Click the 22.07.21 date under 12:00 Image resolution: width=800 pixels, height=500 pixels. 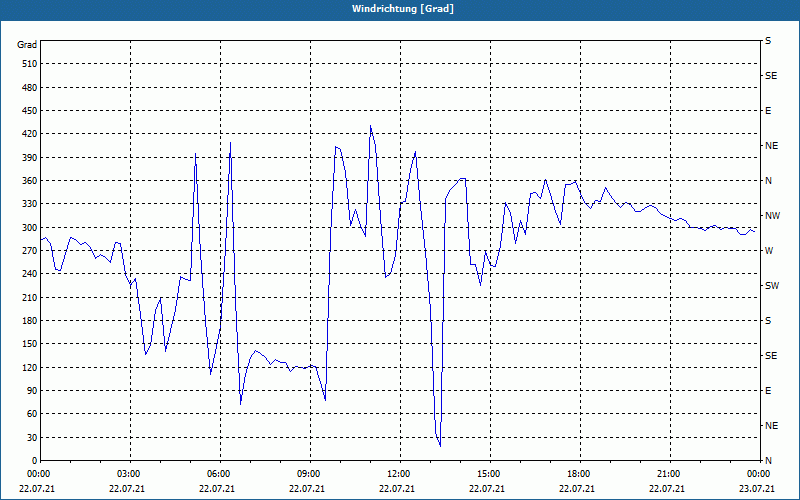tap(398, 489)
